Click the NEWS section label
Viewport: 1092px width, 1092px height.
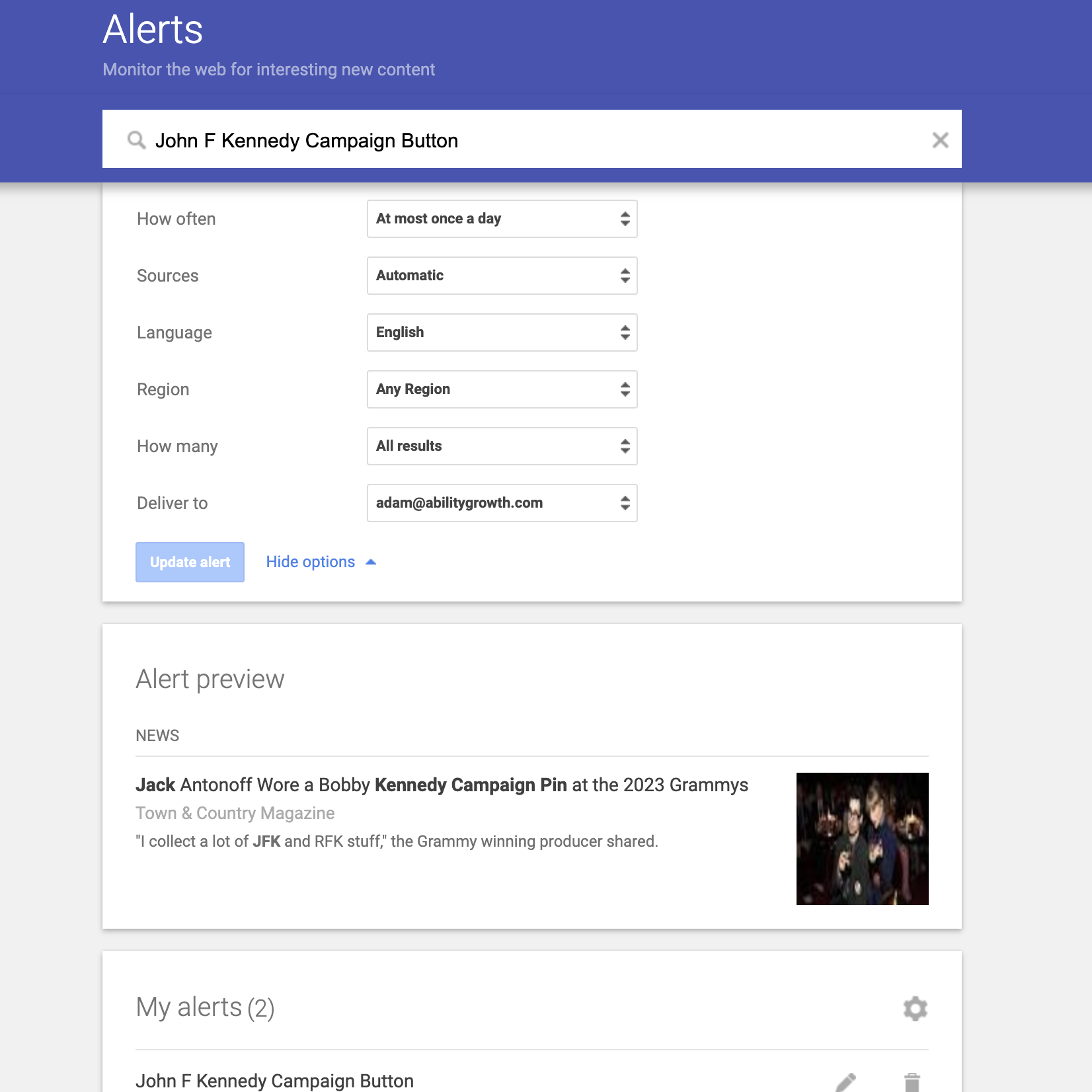(x=157, y=736)
